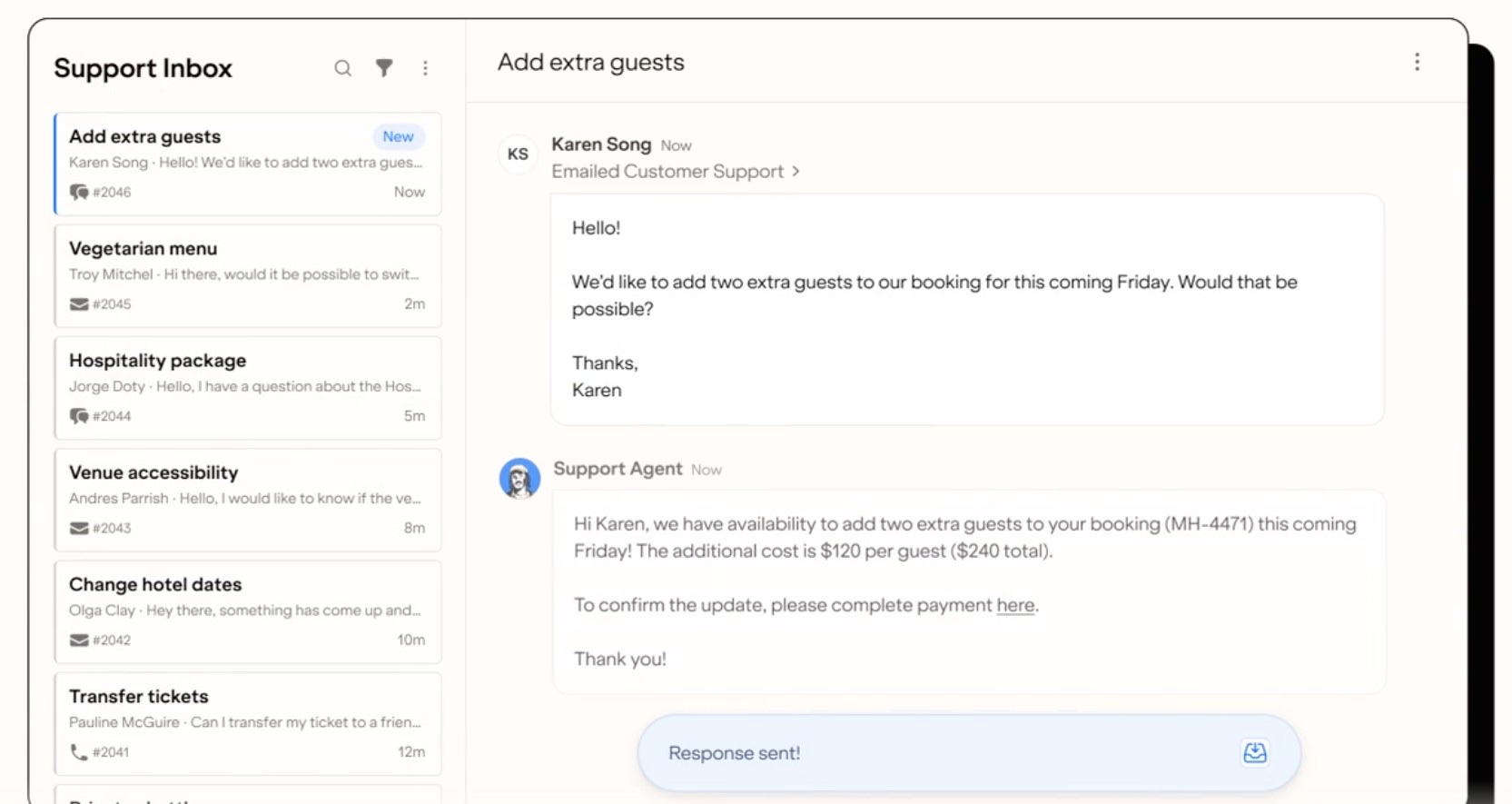The image size is (1512, 804).
Task: Click the Add extra guests conversation title
Action: (x=591, y=62)
